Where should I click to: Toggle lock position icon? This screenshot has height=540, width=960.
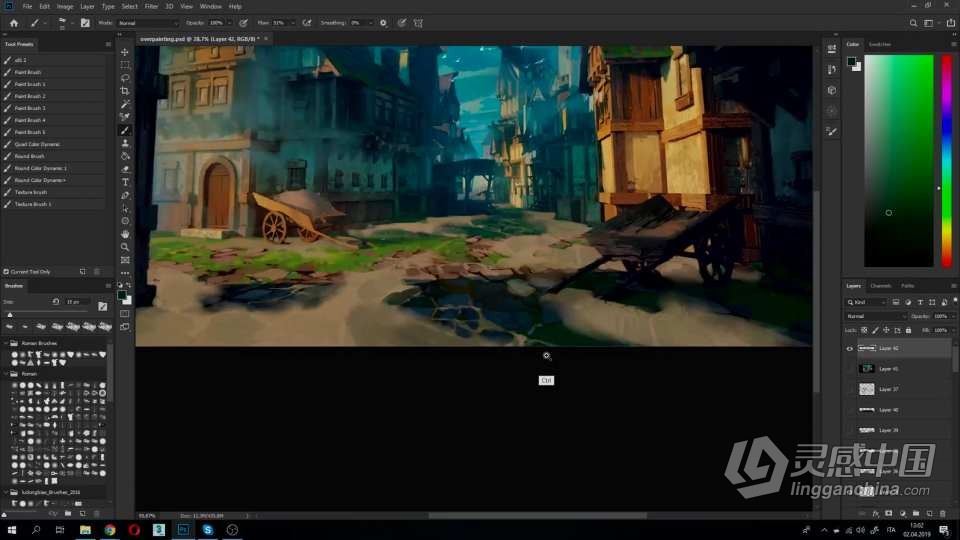tap(886, 330)
